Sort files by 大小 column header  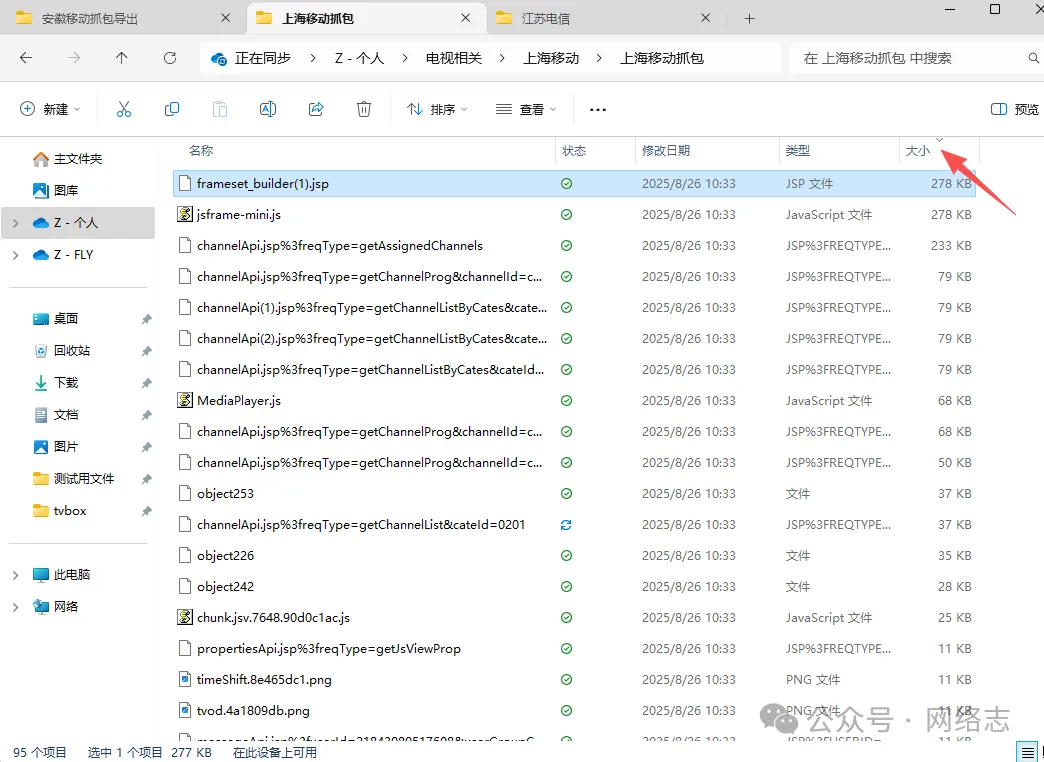(x=917, y=151)
